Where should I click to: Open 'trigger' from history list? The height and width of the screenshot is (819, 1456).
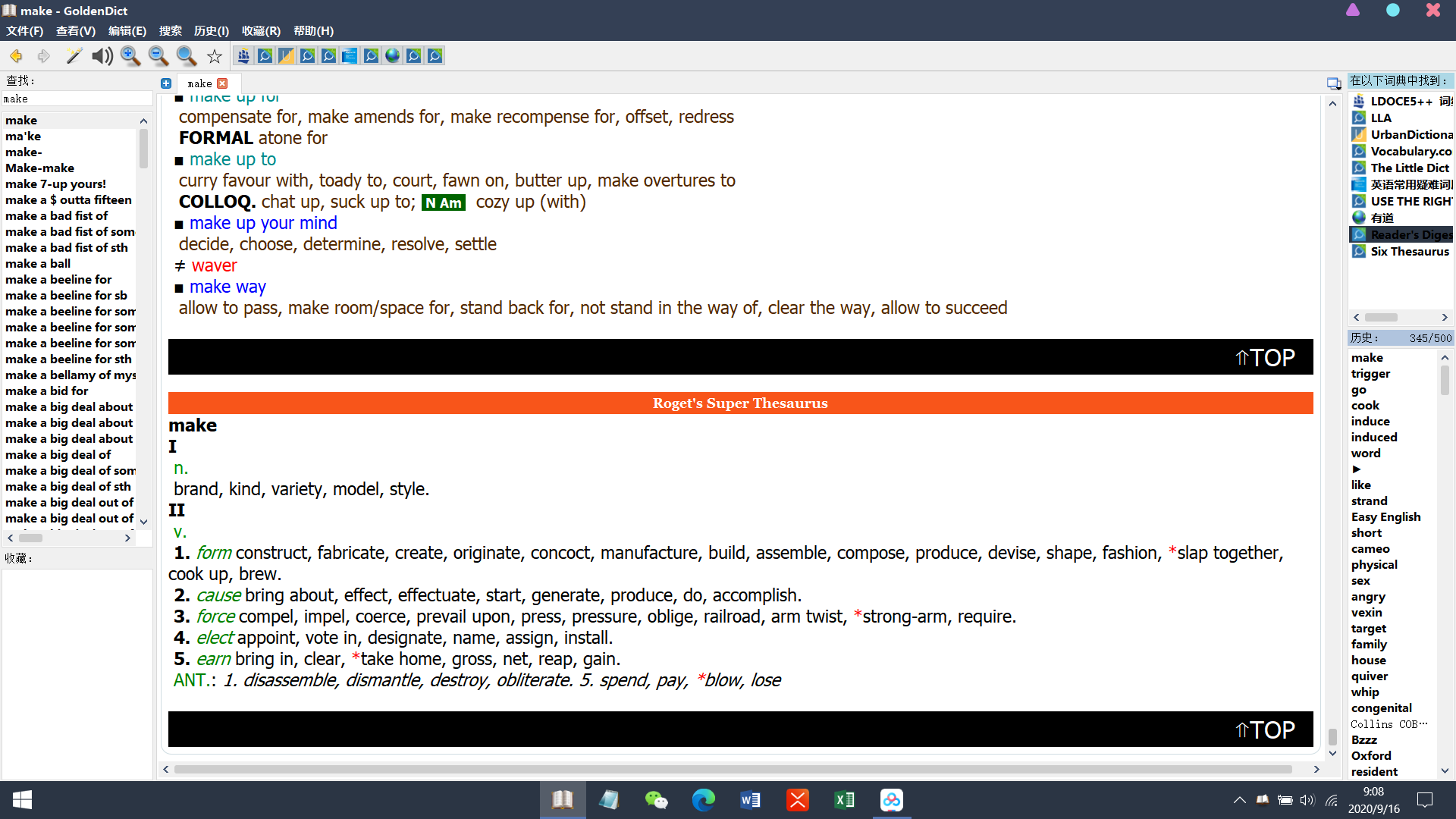[1371, 373]
